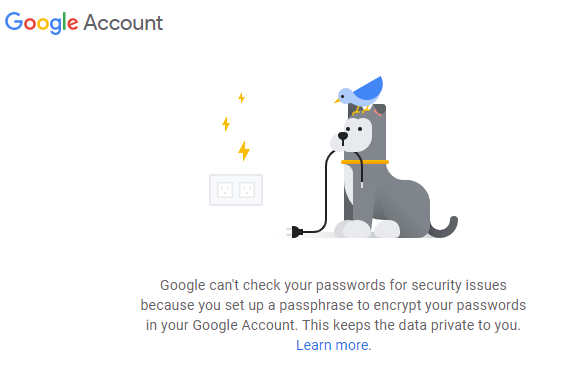Open the Learn more link
Viewport: 581px width, 379px height.
(x=332, y=345)
